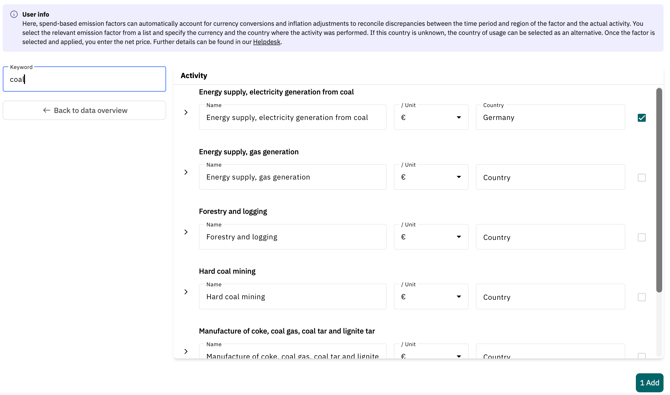Screen dimensions: 670x395
Task: Expand the Energy supply, gas generation row
Action: coord(186,172)
